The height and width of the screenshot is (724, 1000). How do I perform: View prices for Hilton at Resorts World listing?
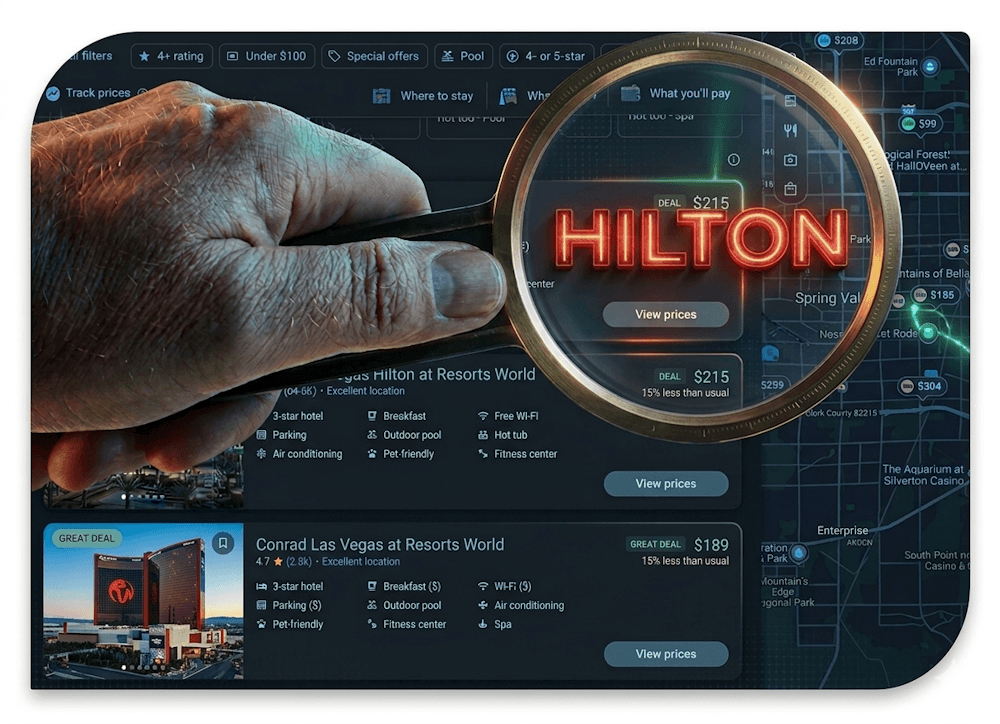click(666, 484)
